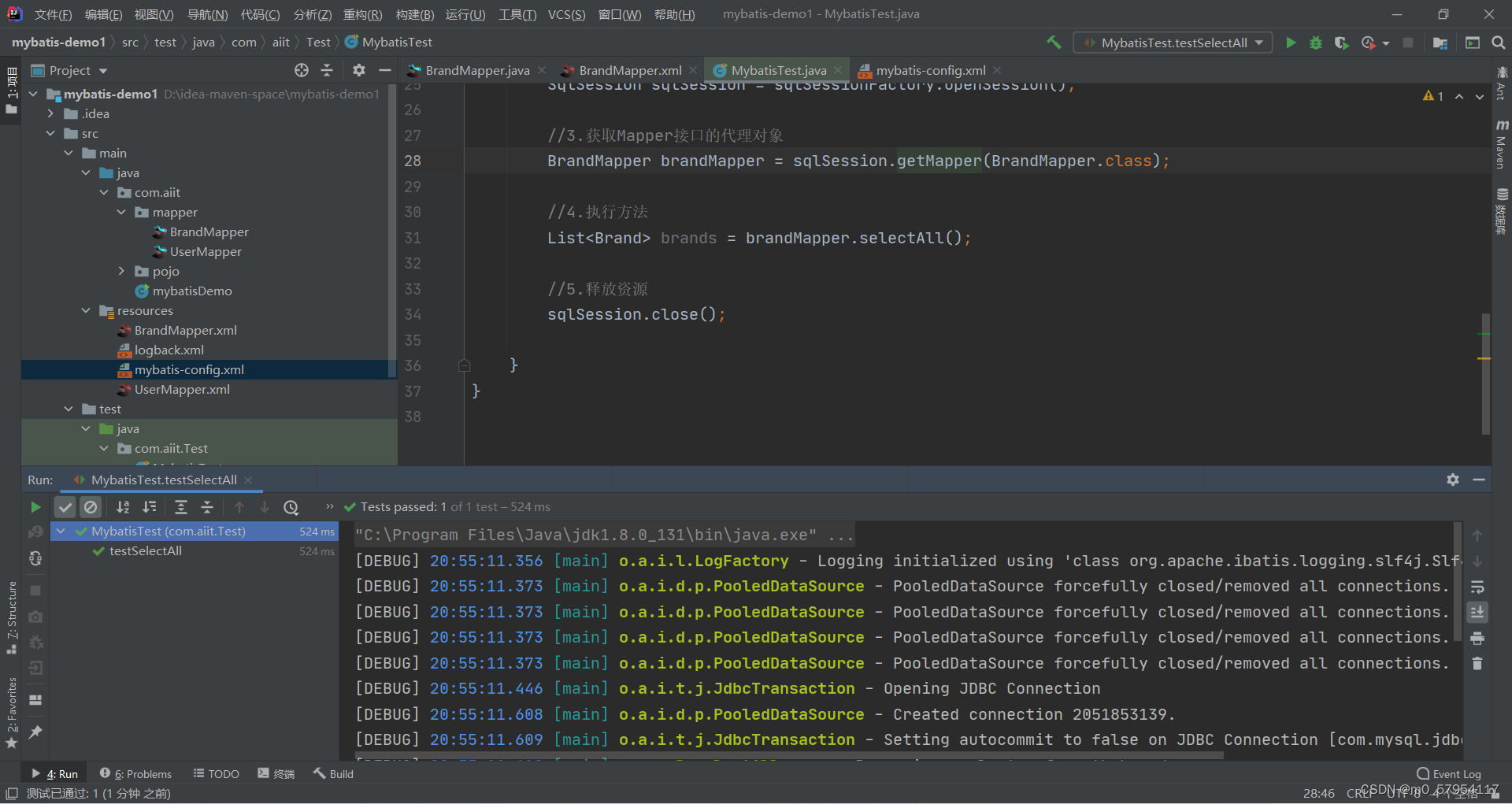Open the Build tool window
The image size is (1512, 804).
[x=333, y=774]
